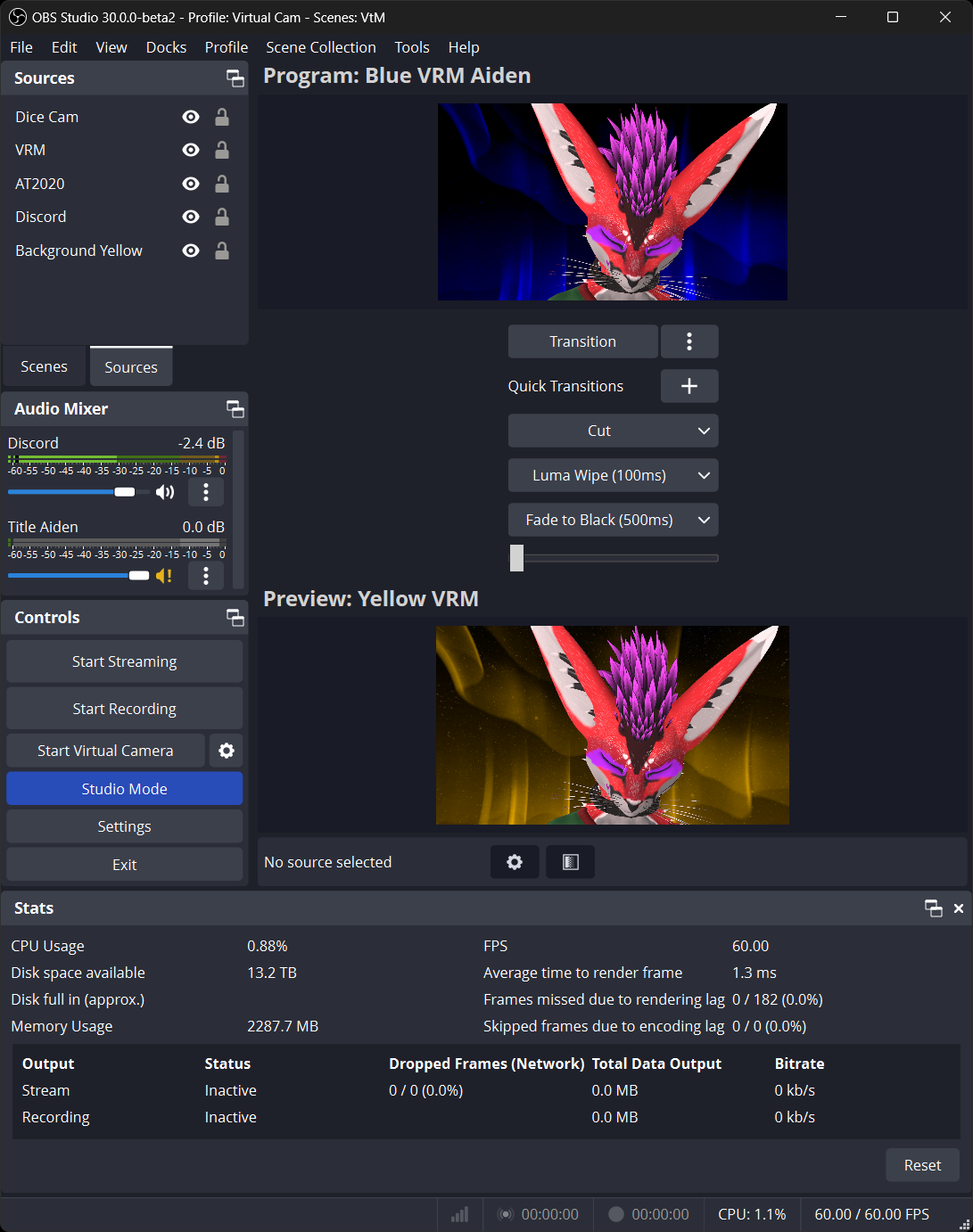Lock the Dice Cam source
The width and height of the screenshot is (973, 1232).
[x=222, y=117]
